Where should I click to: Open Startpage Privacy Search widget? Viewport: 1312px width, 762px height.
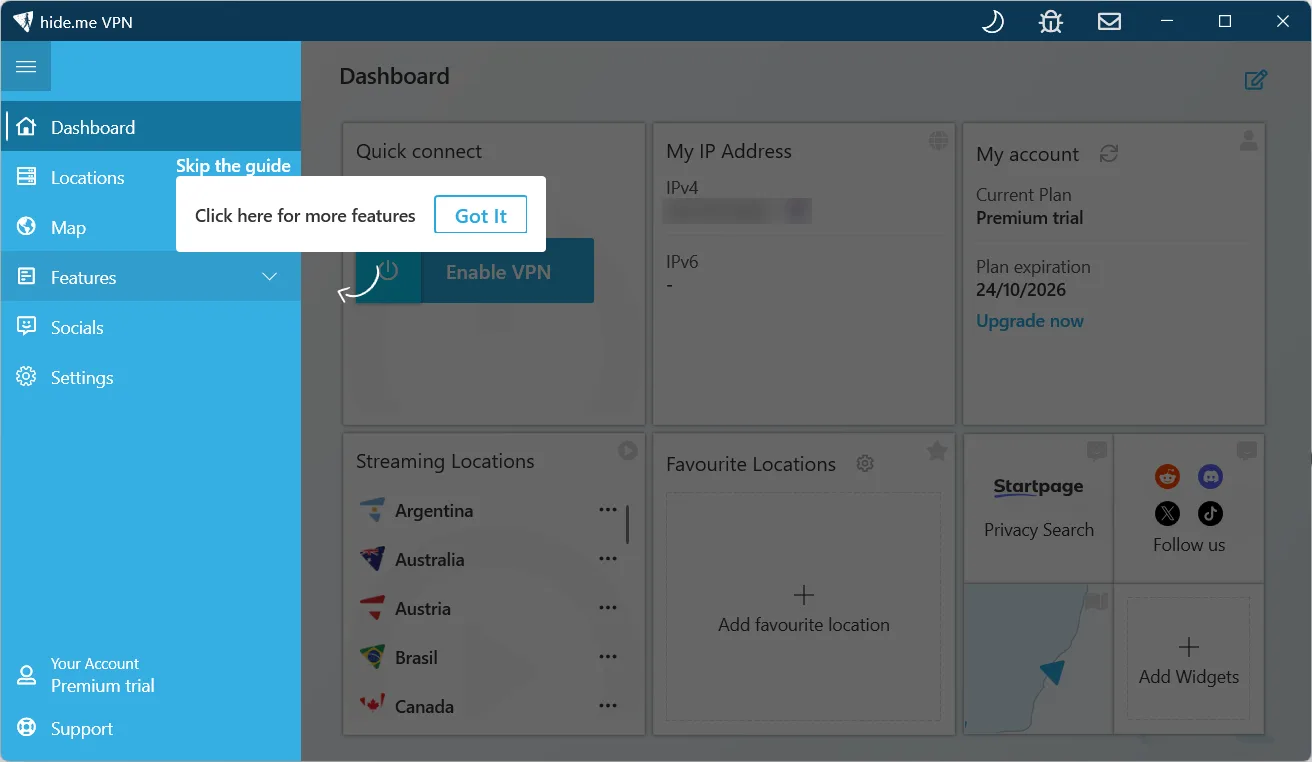tap(1038, 510)
